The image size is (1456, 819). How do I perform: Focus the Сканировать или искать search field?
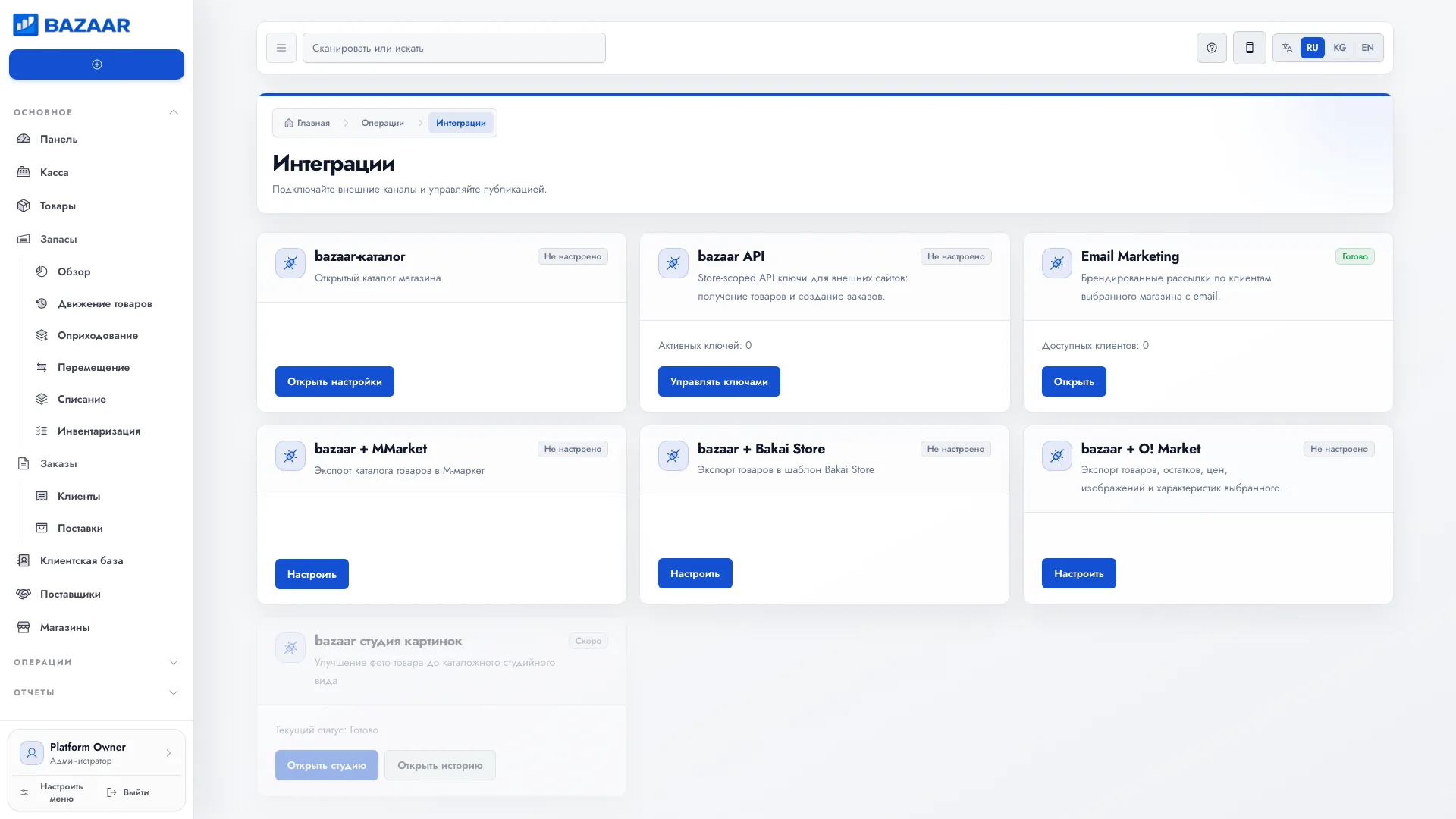(x=454, y=48)
